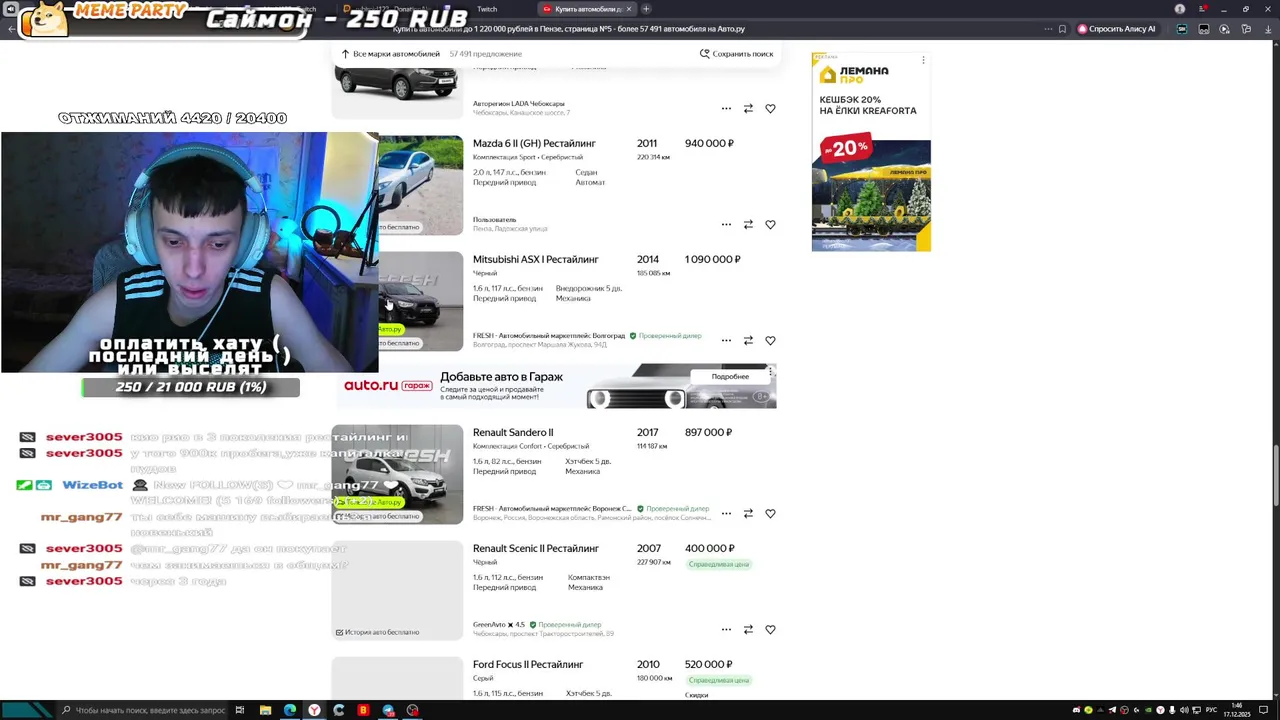Open Renault Sandero II listing title

tap(513, 432)
